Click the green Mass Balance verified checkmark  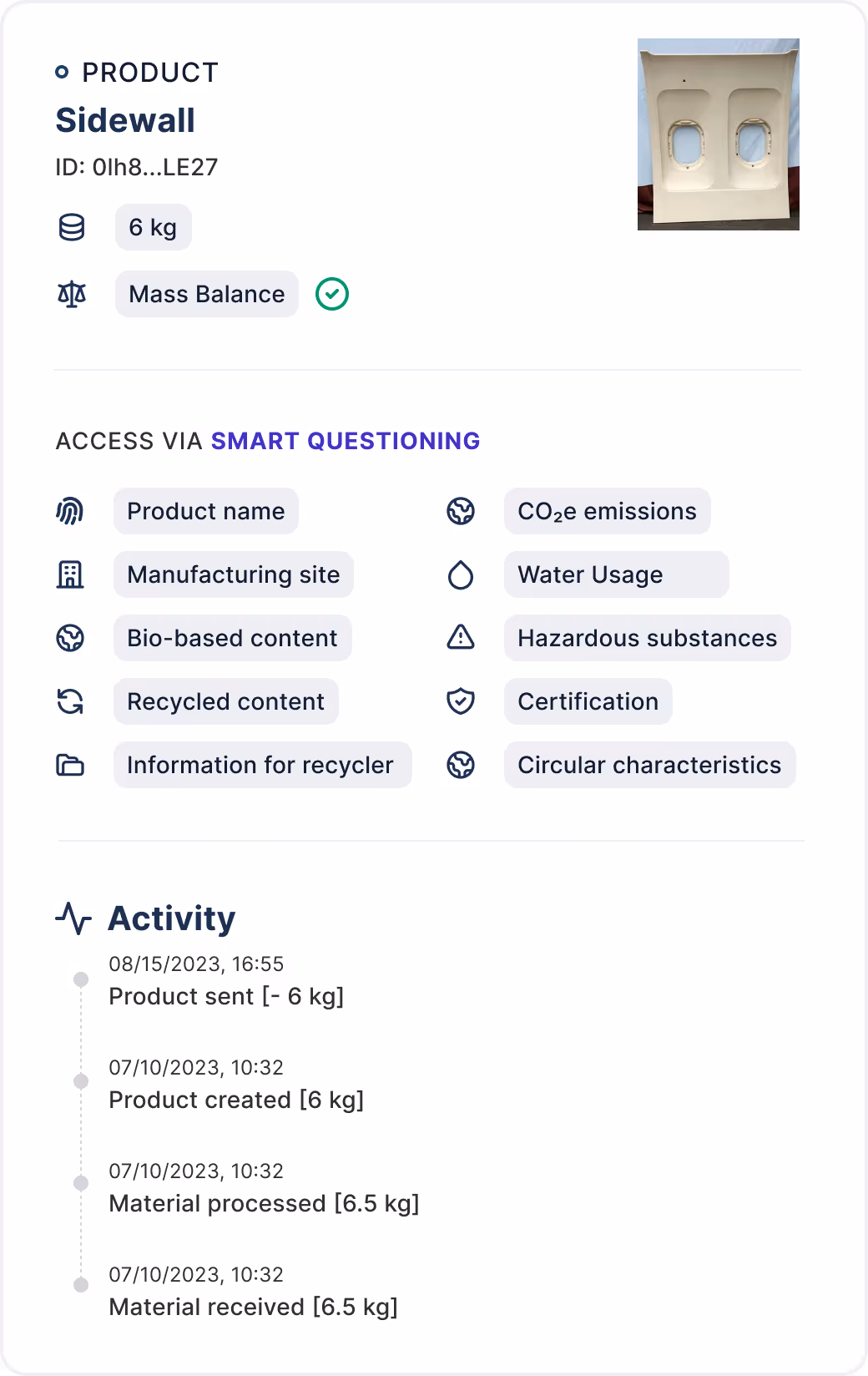pos(332,294)
